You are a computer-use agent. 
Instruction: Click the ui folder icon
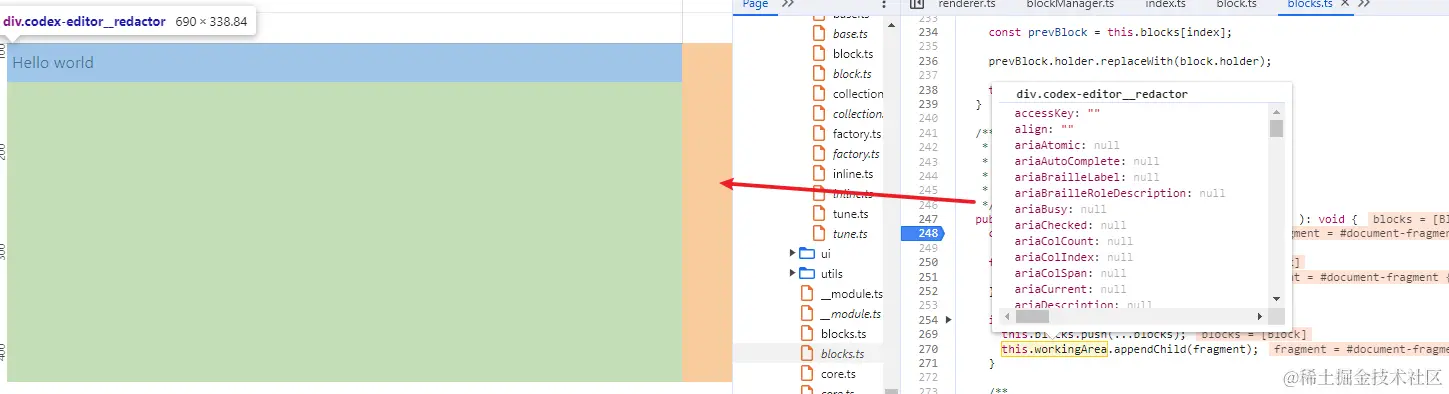tap(807, 254)
